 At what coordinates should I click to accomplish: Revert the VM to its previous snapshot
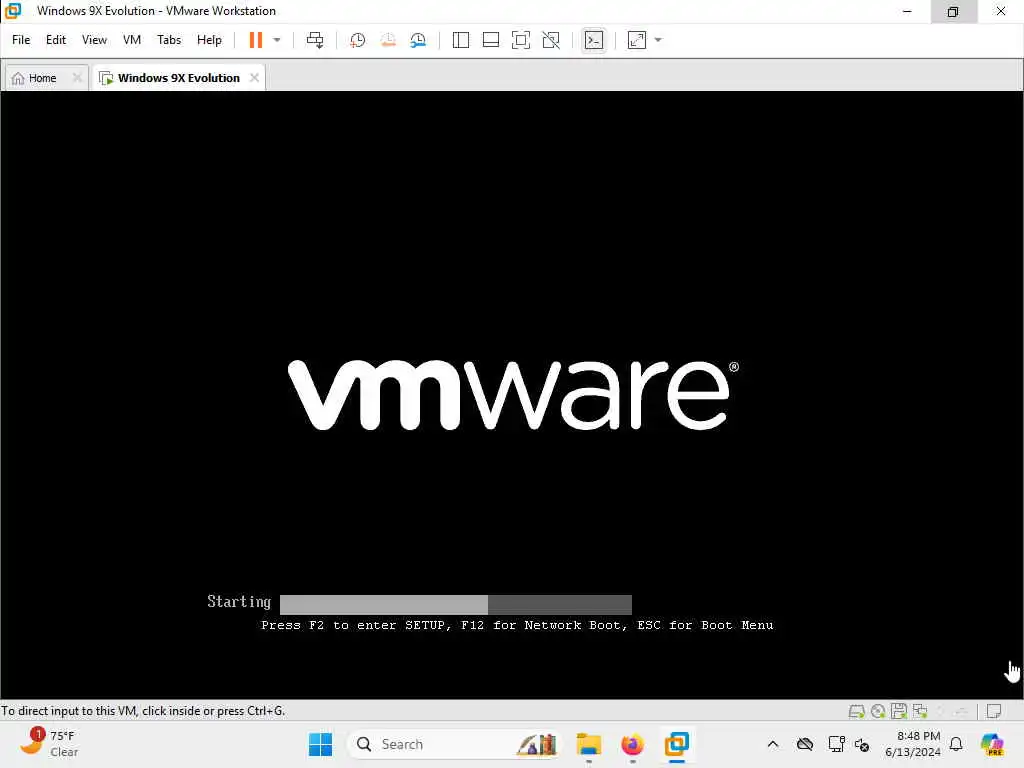click(x=388, y=40)
